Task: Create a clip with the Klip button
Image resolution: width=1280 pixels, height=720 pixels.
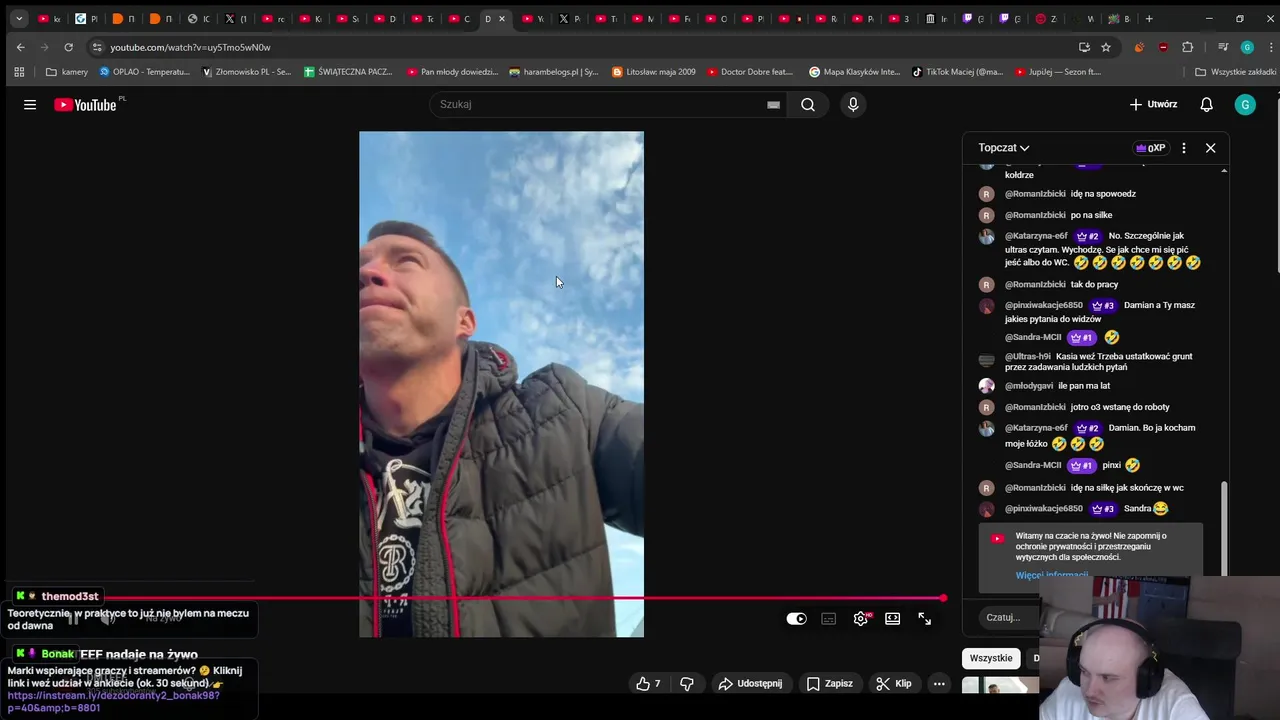Action: (894, 684)
